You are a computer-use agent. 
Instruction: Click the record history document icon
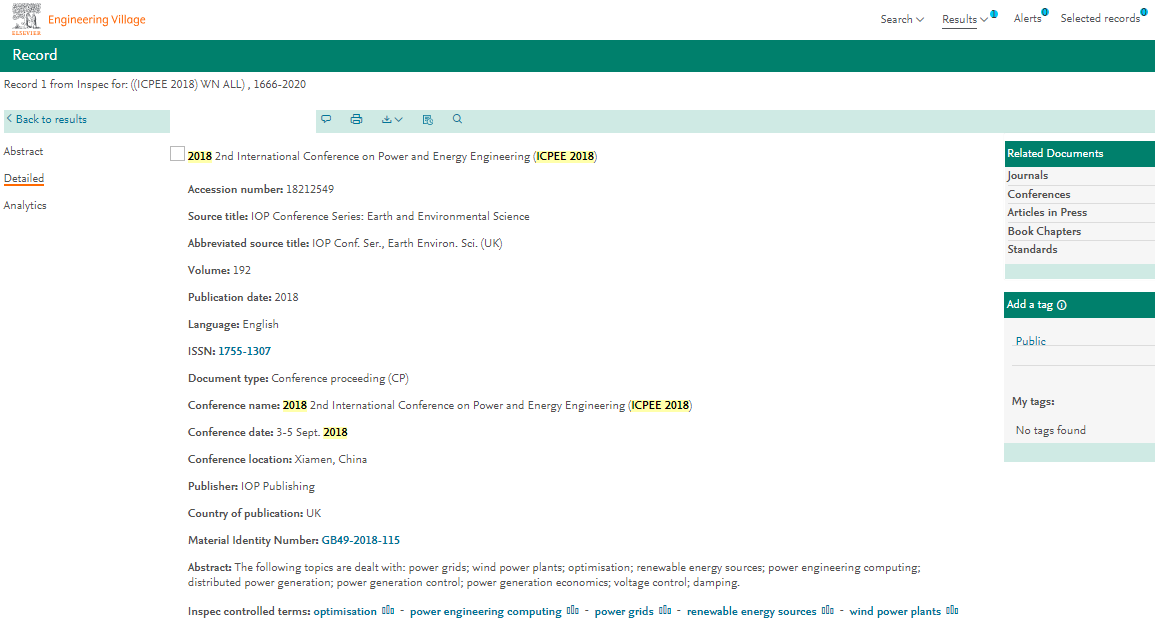coord(427,119)
